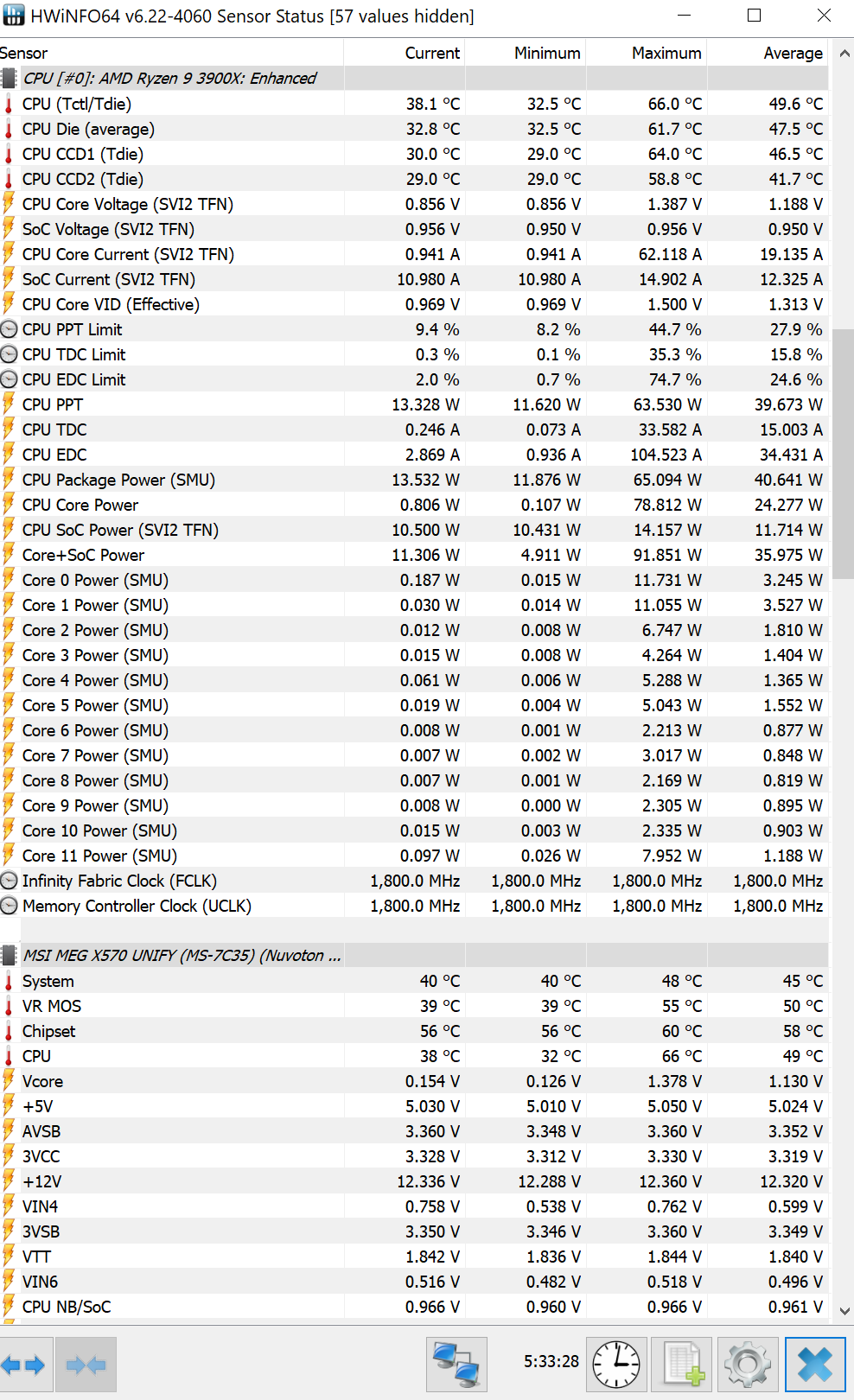The height and width of the screenshot is (1400, 854).
Task: Open the network remote monitoring icon
Action: pyautogui.click(x=456, y=1365)
